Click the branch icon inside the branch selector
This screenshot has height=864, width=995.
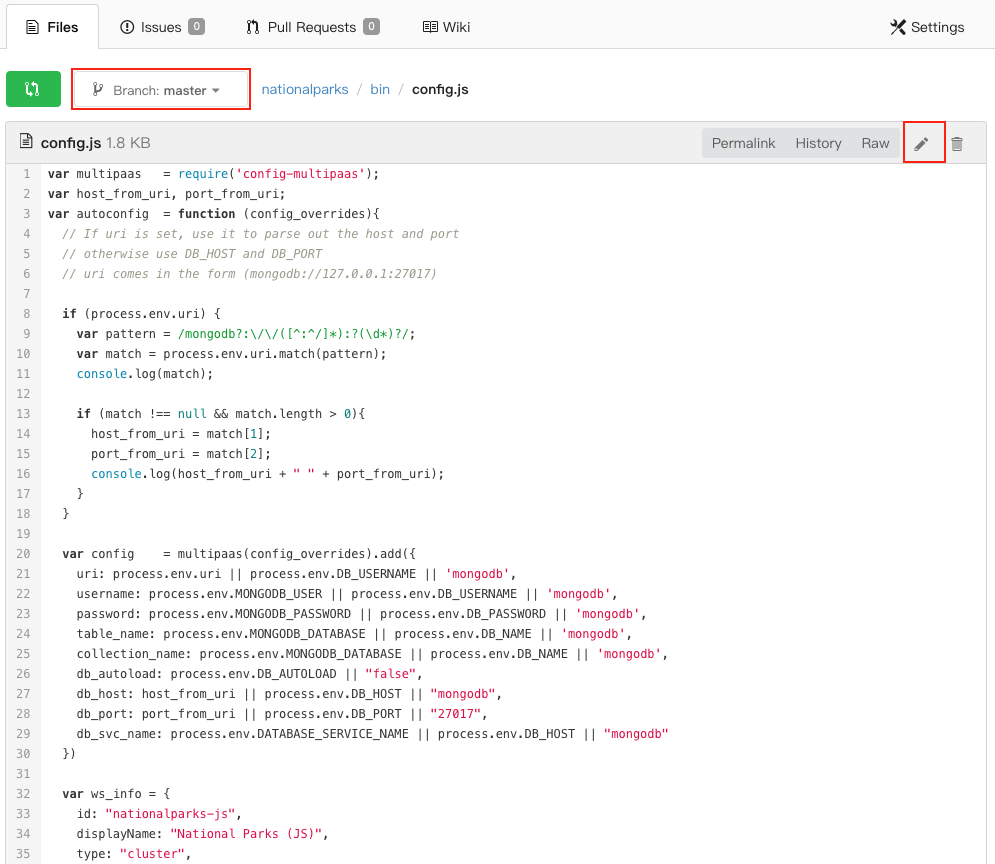pyautogui.click(x=97, y=88)
